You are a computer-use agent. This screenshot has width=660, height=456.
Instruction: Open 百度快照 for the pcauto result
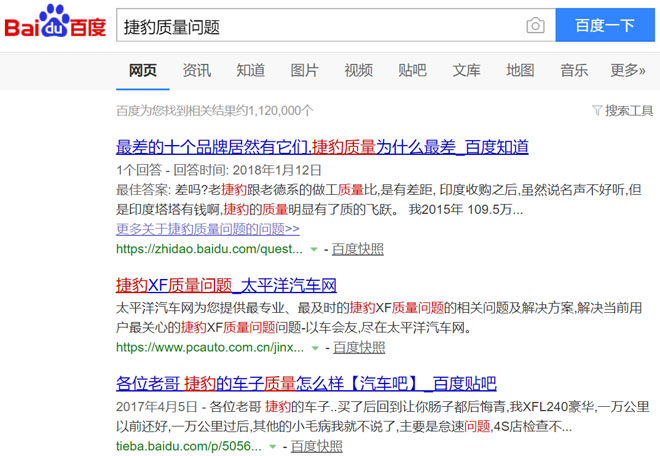point(359,347)
